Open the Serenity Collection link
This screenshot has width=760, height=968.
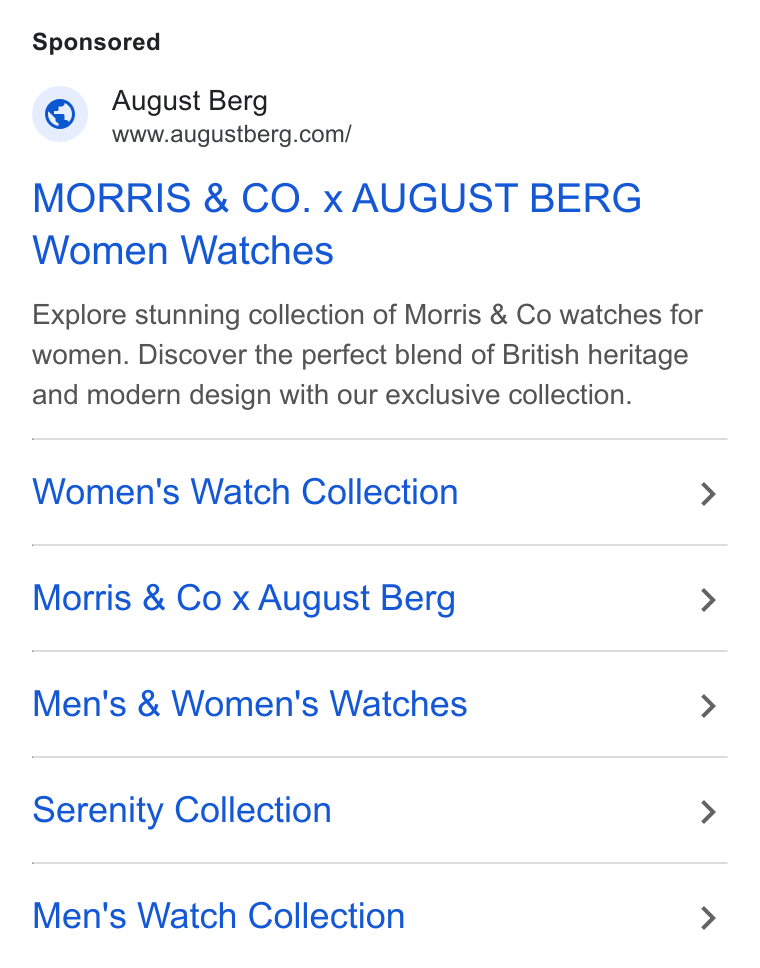(x=182, y=810)
